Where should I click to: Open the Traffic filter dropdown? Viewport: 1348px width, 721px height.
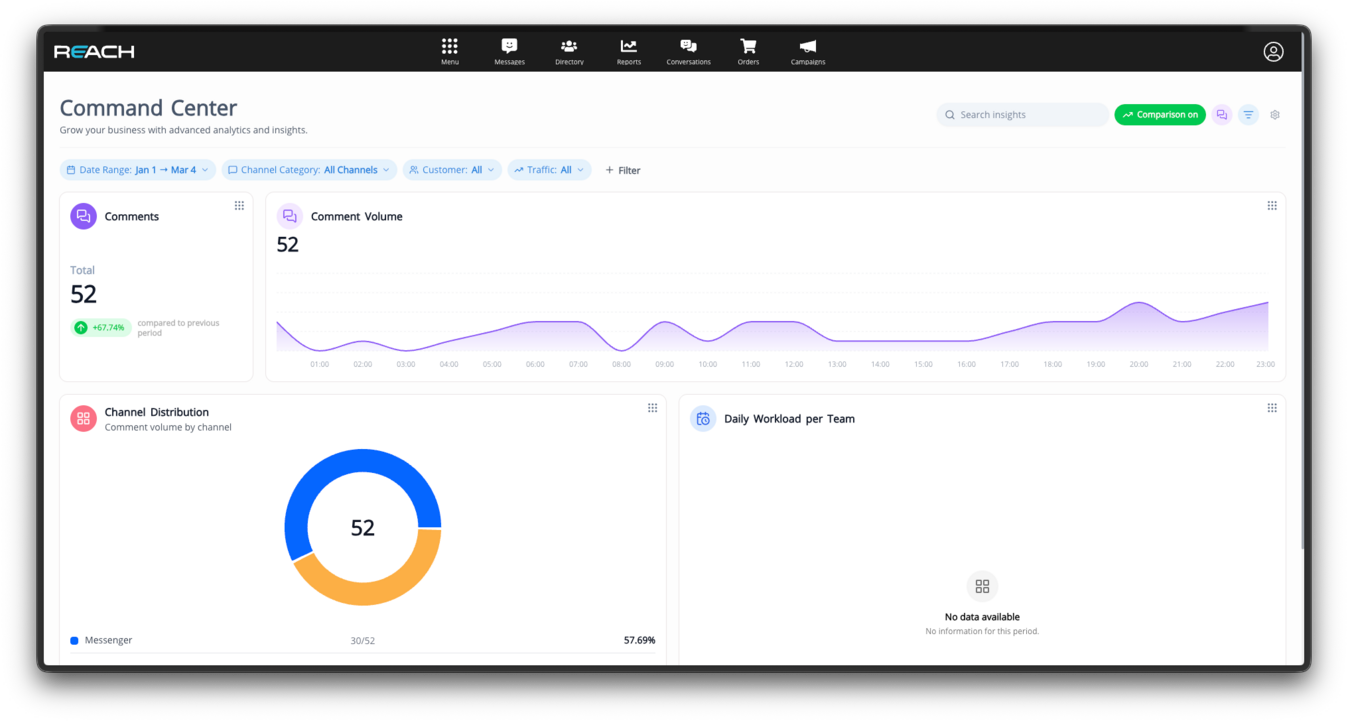549,170
